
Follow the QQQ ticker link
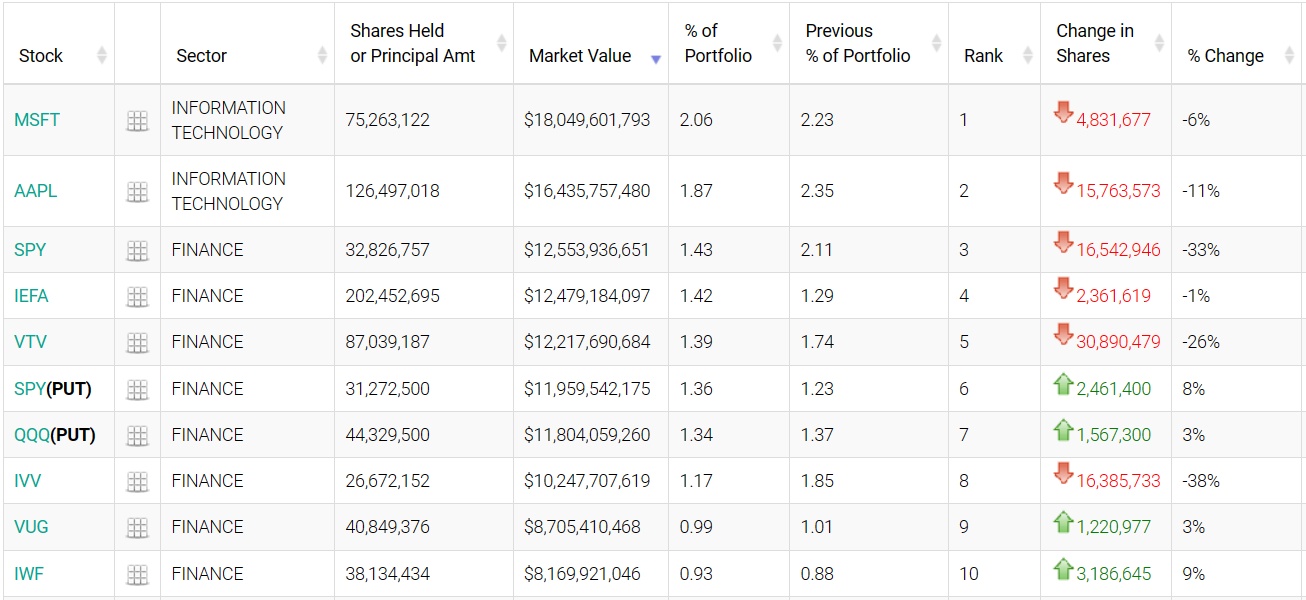[32, 435]
